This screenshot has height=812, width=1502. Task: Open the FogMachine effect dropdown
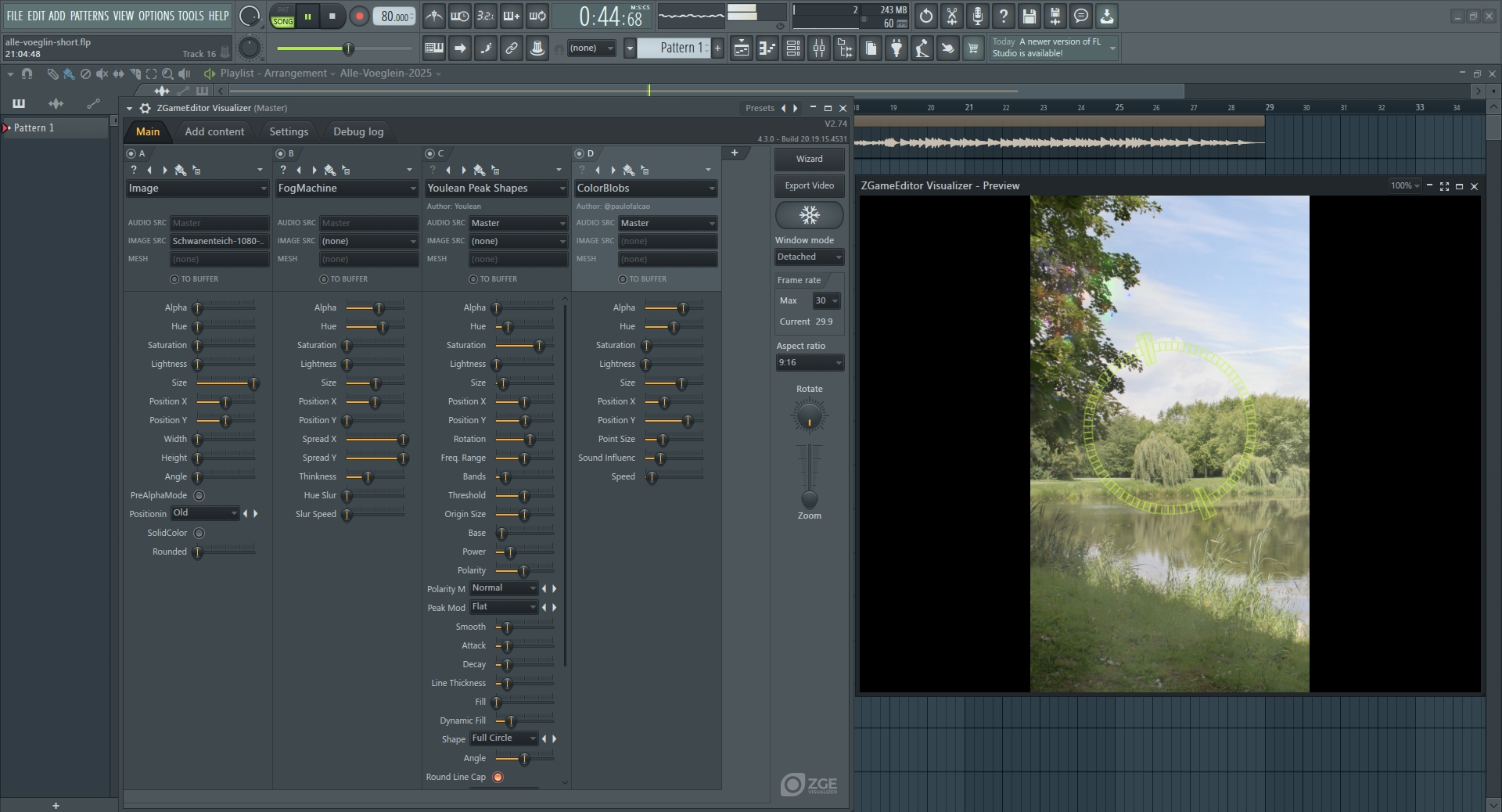(347, 189)
